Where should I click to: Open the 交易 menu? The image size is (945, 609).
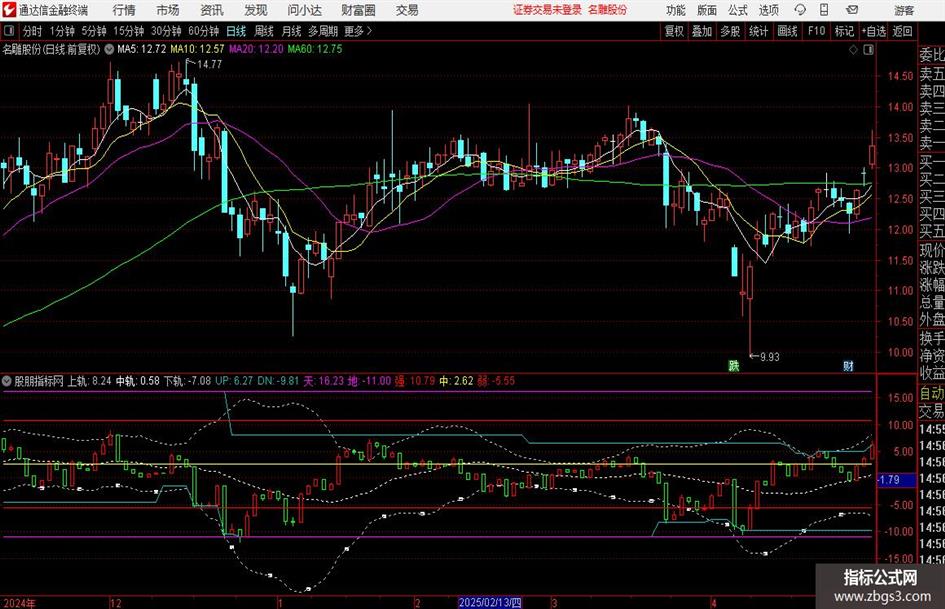pyautogui.click(x=407, y=10)
